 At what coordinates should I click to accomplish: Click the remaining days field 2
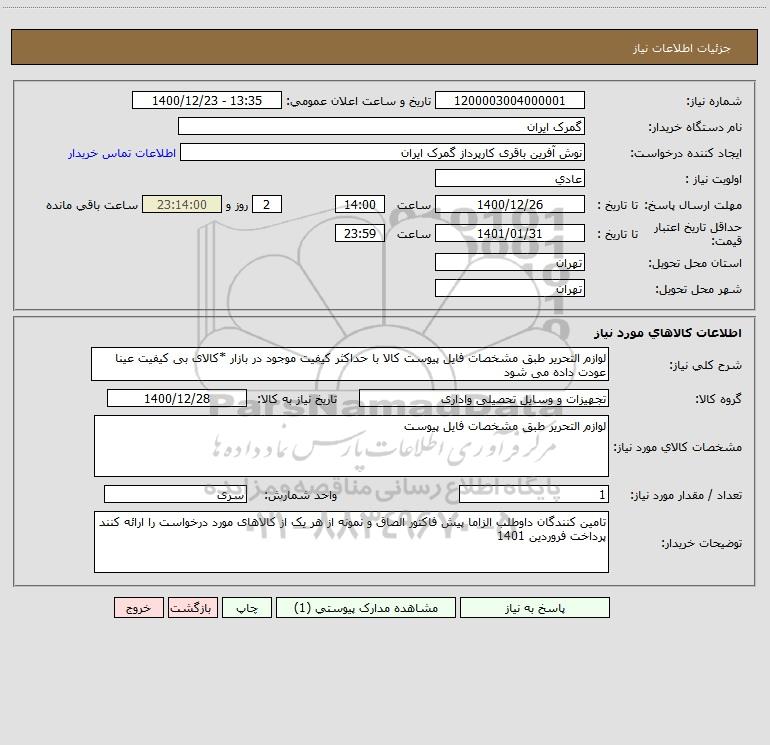(267, 204)
